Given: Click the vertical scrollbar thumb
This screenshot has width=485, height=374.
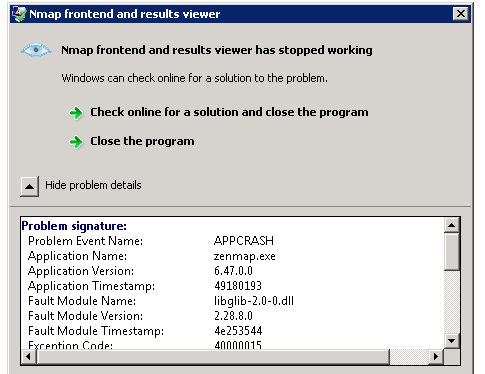Looking at the screenshot, I should pos(452,251).
